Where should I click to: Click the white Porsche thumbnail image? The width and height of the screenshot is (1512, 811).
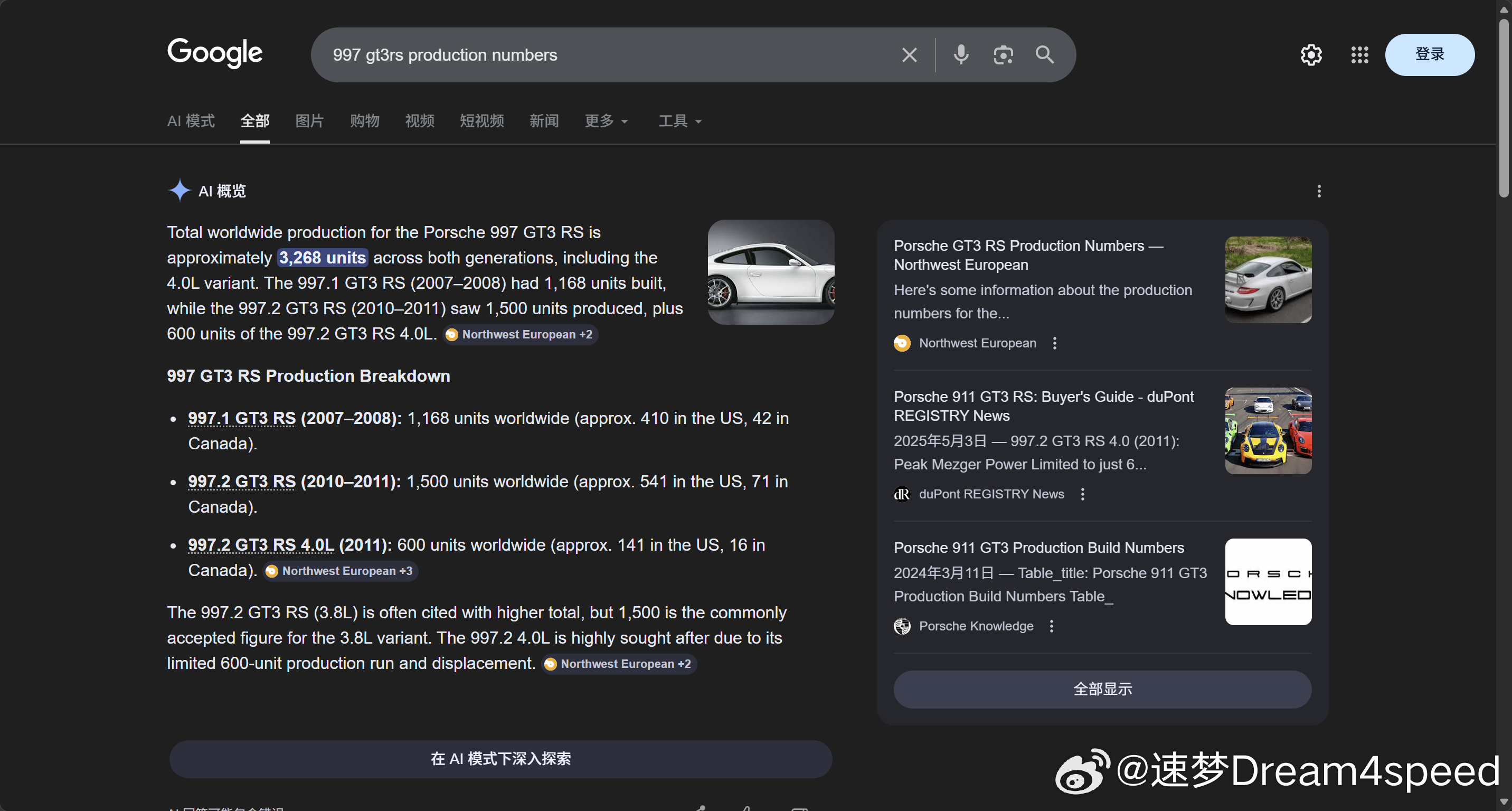tap(771, 272)
